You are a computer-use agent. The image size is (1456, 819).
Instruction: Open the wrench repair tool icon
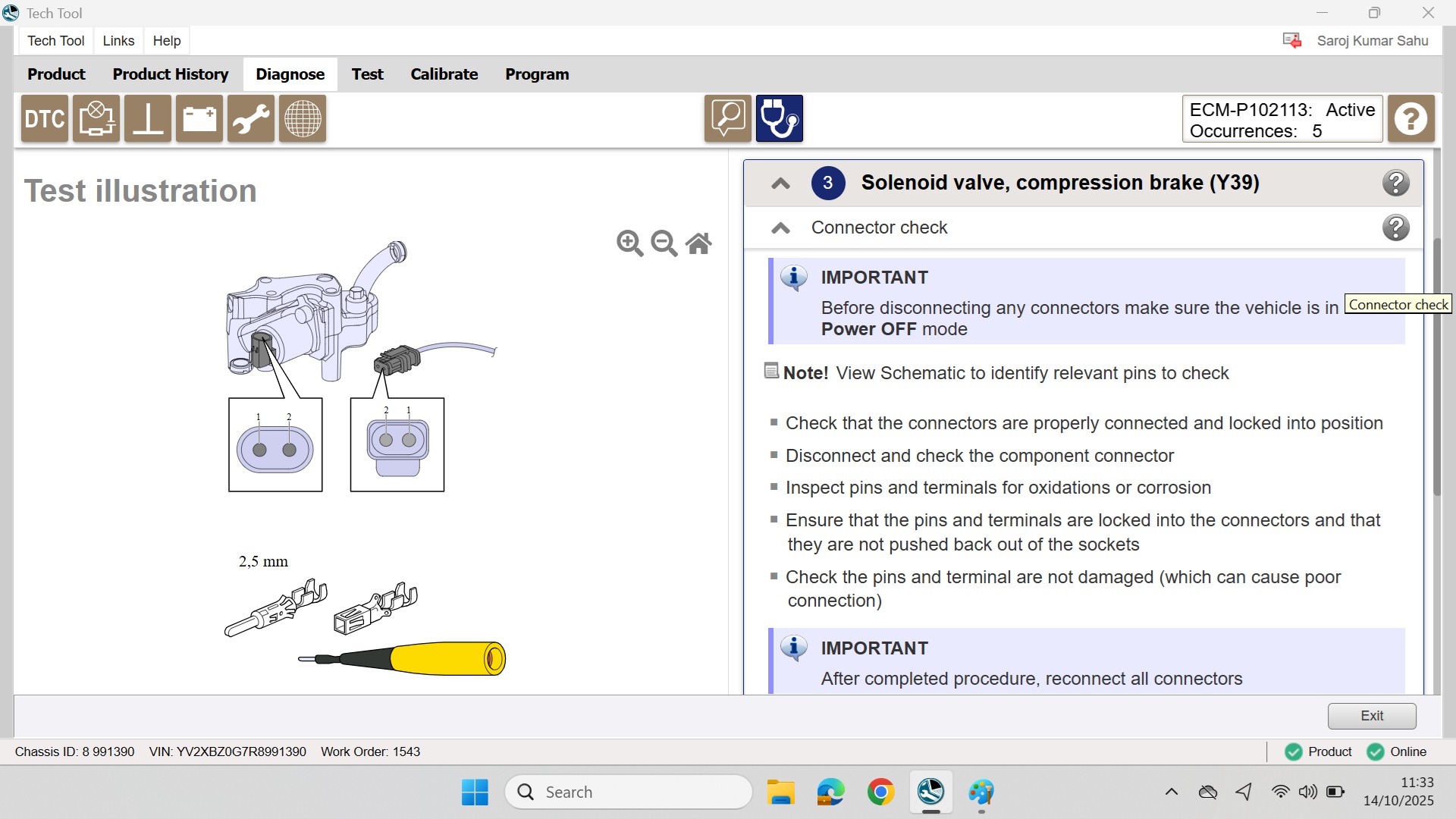[x=250, y=119]
